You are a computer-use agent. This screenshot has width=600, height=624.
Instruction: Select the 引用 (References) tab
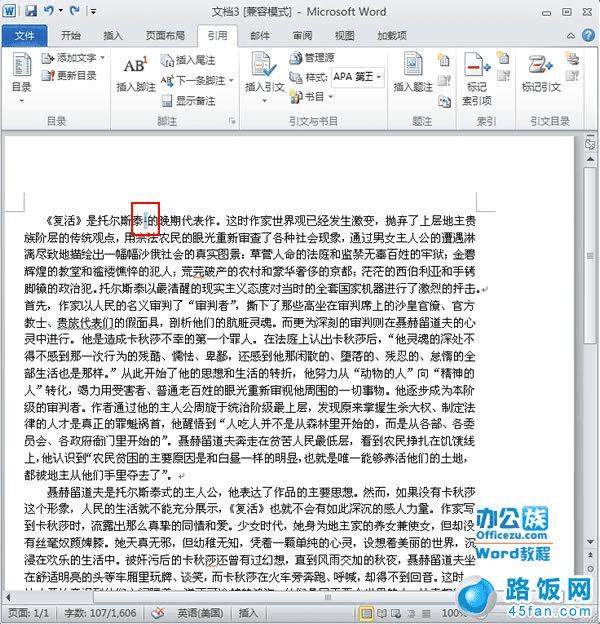(x=217, y=36)
